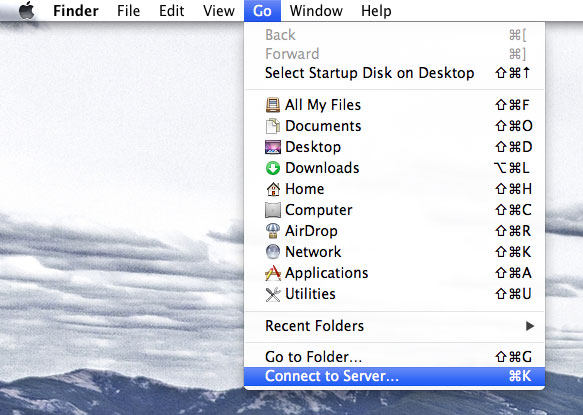Viewport: 583px width, 415px height.
Task: Choose Select Startup Disk on Desktop
Action: 394,73
